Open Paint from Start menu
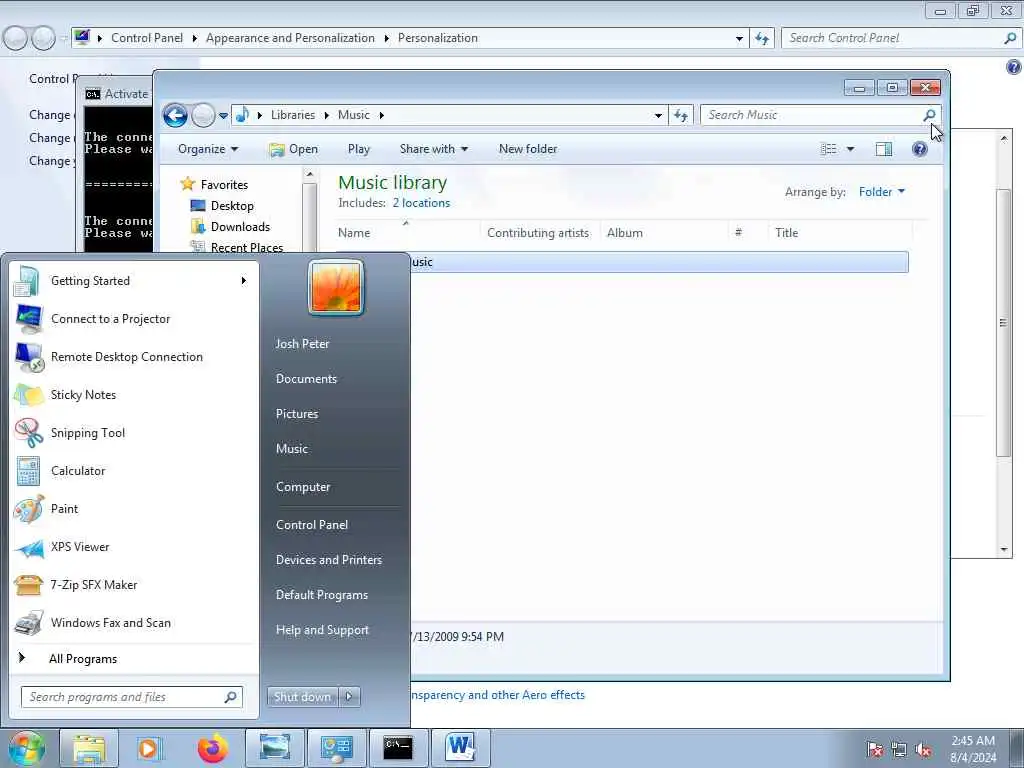This screenshot has height=768, width=1024. (134, 509)
